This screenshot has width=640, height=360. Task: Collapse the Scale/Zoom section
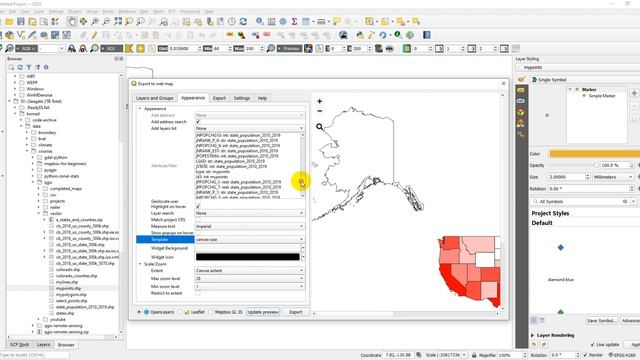tap(140, 264)
